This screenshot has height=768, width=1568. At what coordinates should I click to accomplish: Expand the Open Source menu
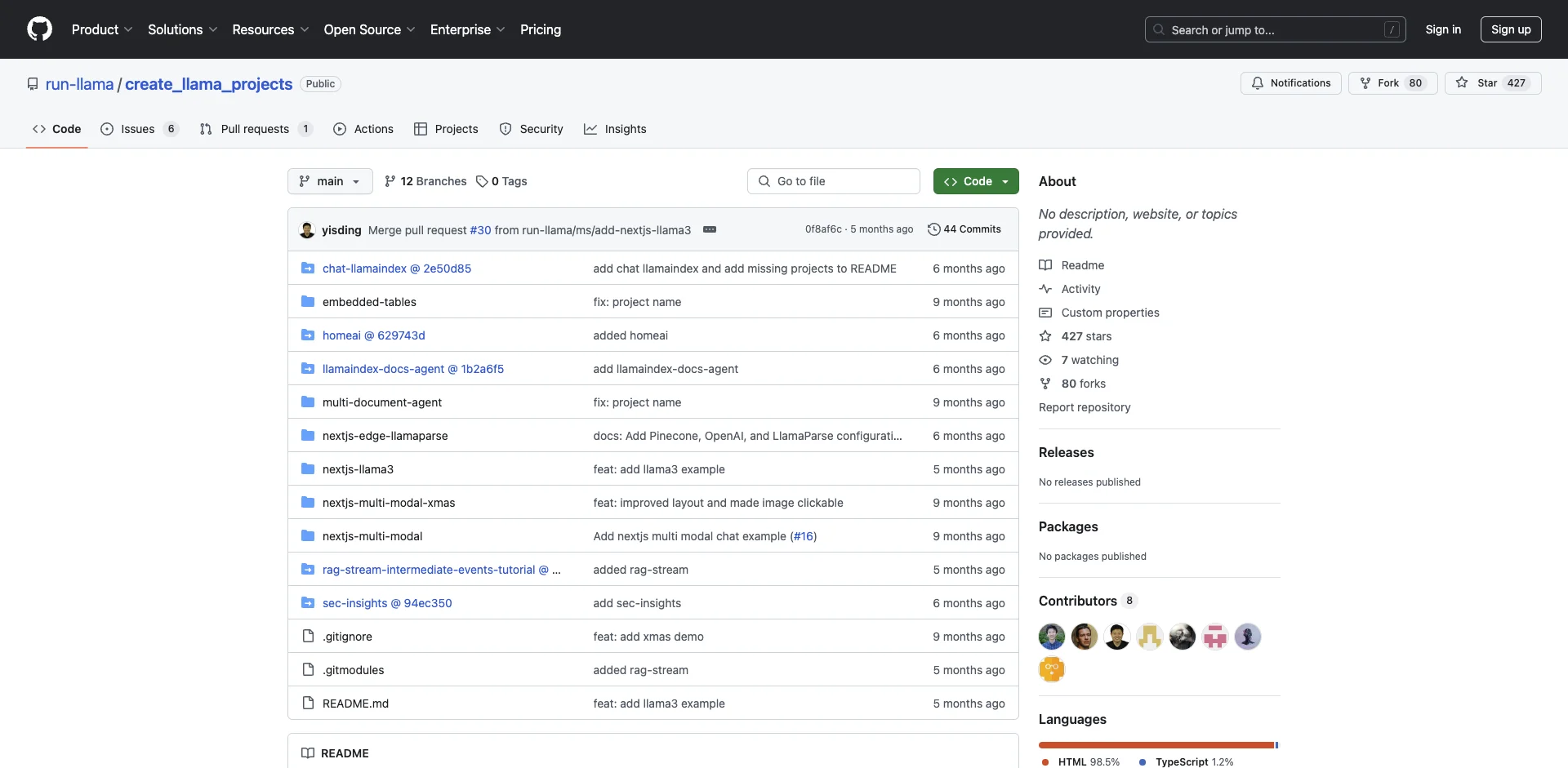(x=370, y=29)
